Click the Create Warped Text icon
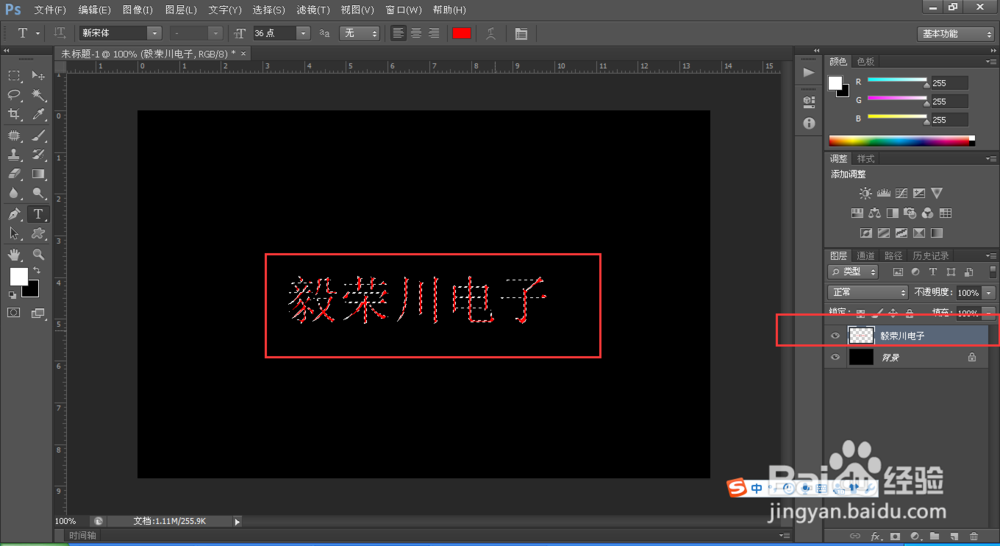Screen dimensions: 1000x546 (490, 34)
